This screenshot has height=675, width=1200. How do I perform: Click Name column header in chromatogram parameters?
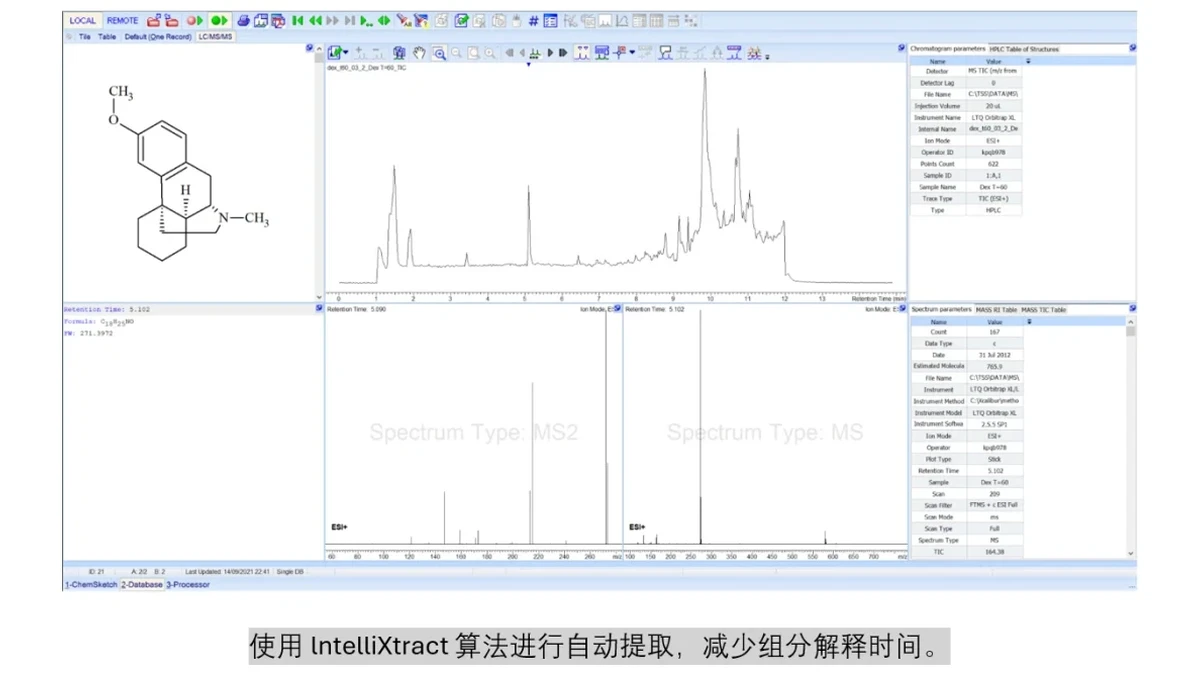pos(938,60)
